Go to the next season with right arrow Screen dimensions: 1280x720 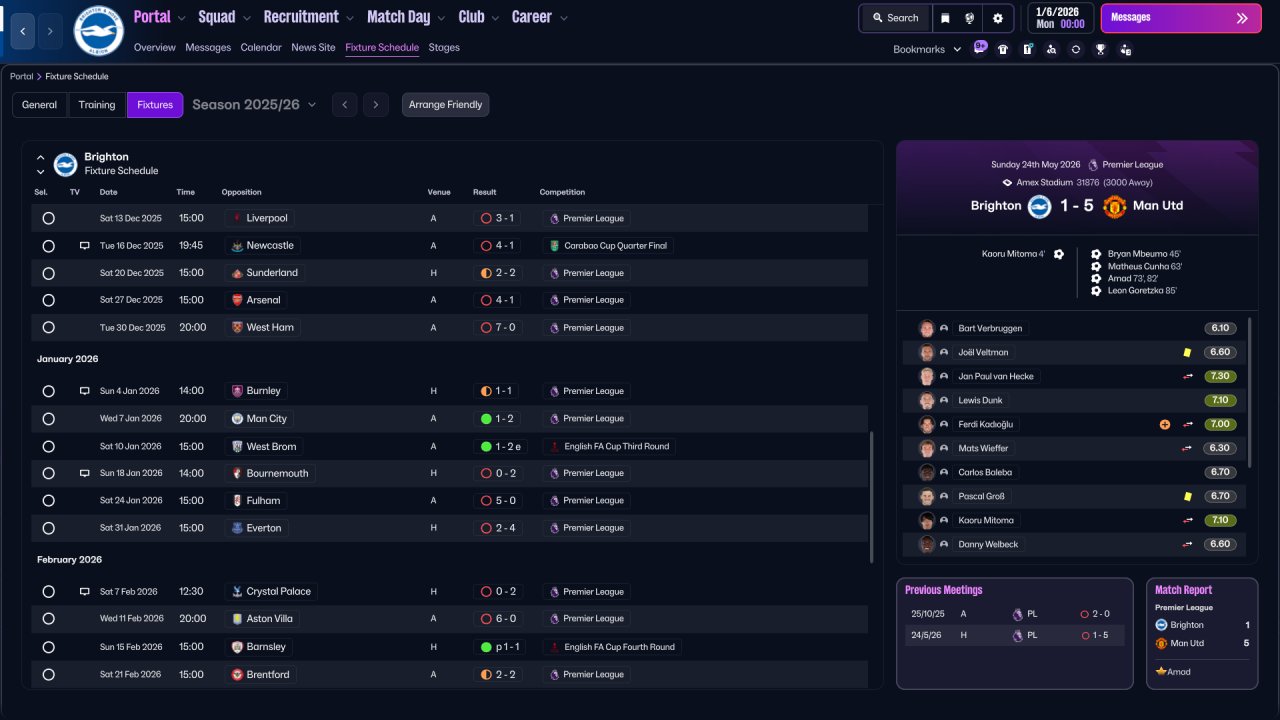point(376,105)
